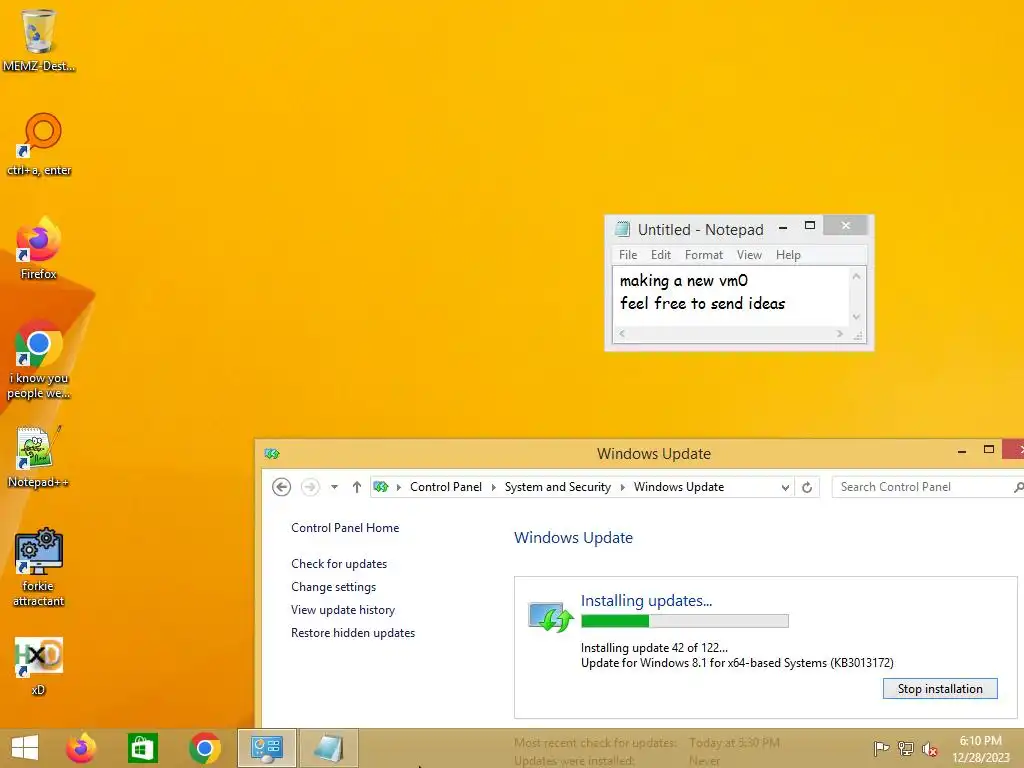Minimize the Notepad window
Viewport: 1024px width, 768px height.
(x=782, y=227)
